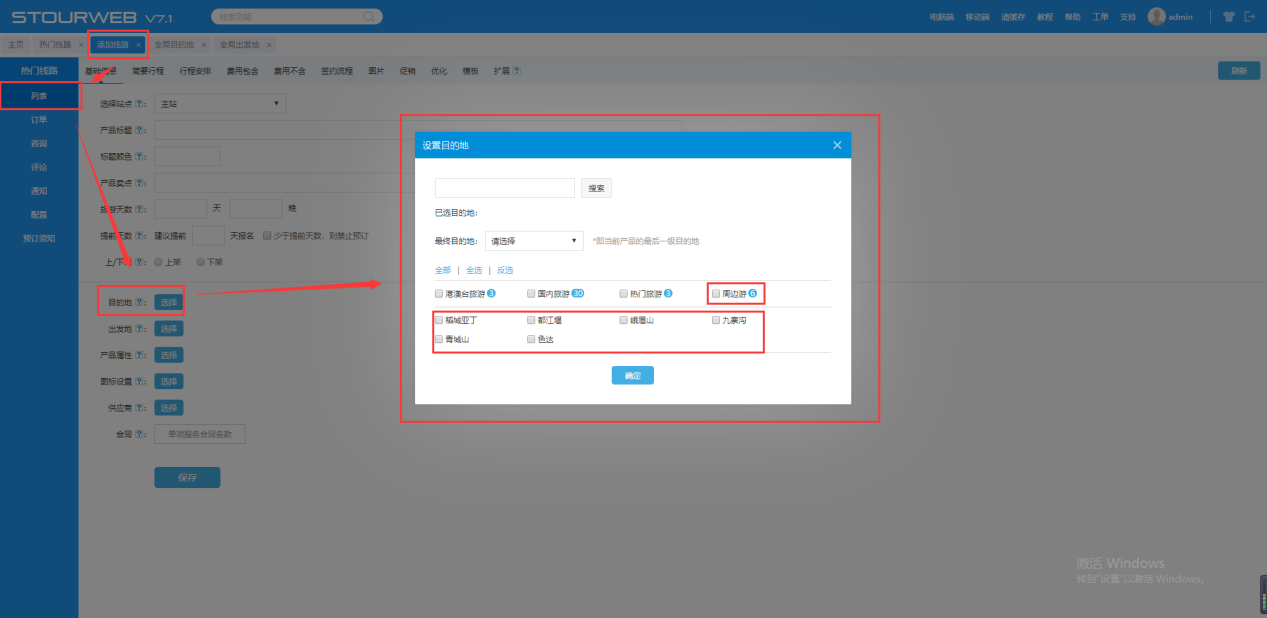The width and height of the screenshot is (1267, 618).
Task: Click the magnifier icon in top search bar
Action: (x=369, y=17)
